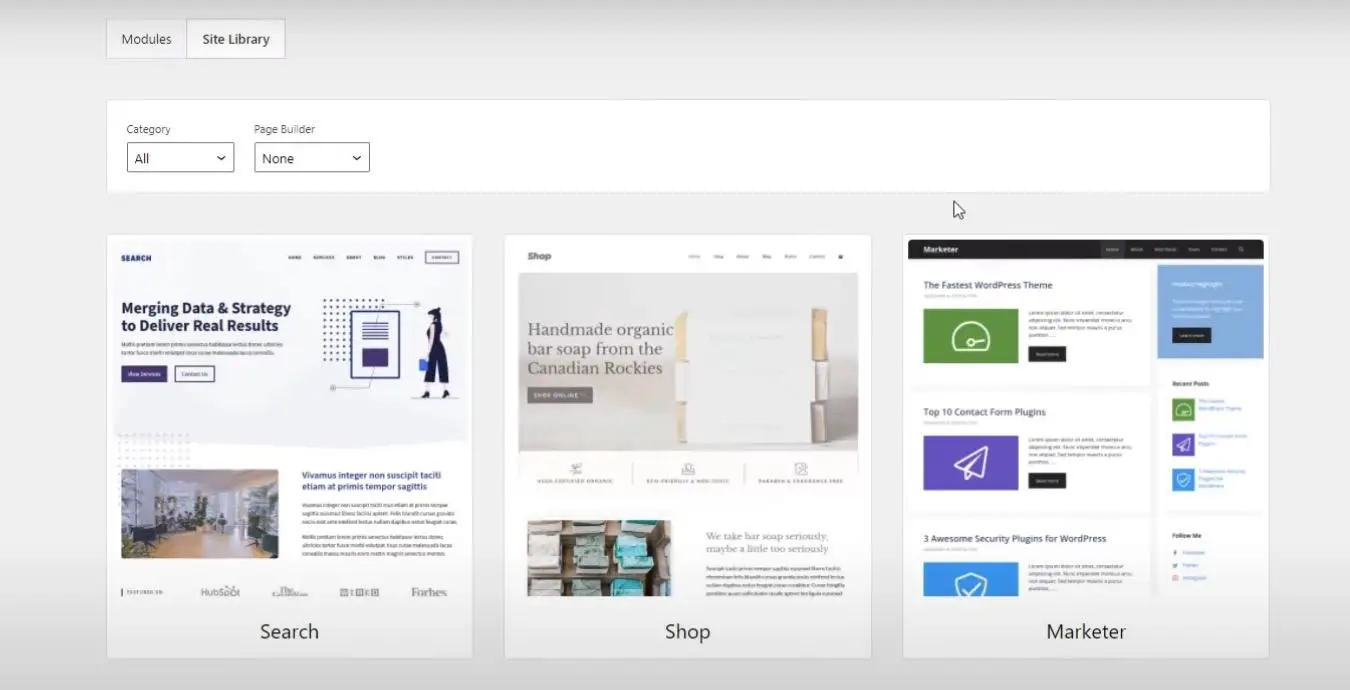Click the green speedometer icon in Marketer preview
This screenshot has width=1350, height=690.
pyautogui.click(x=970, y=336)
